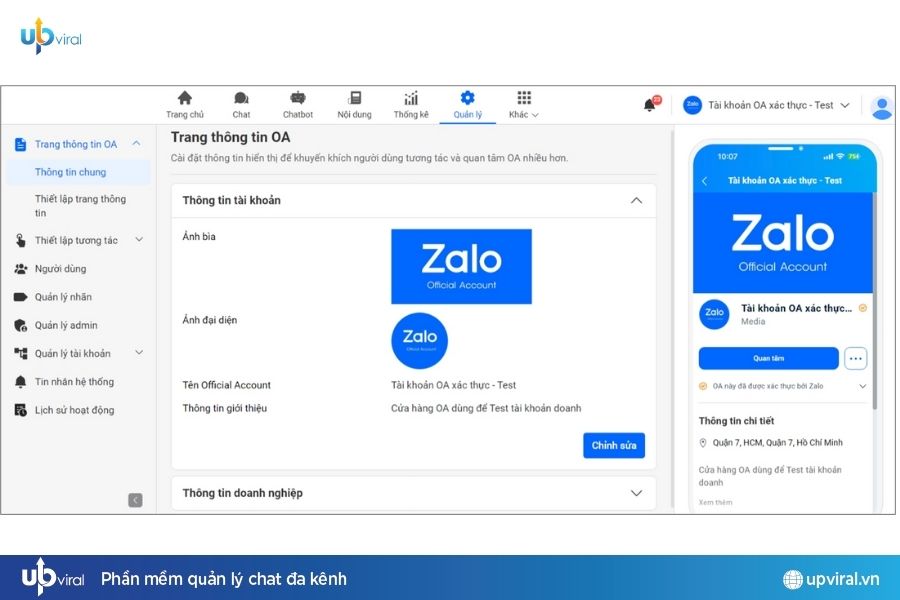
Task: Tap the back arrow in phone preview
Action: tap(705, 181)
